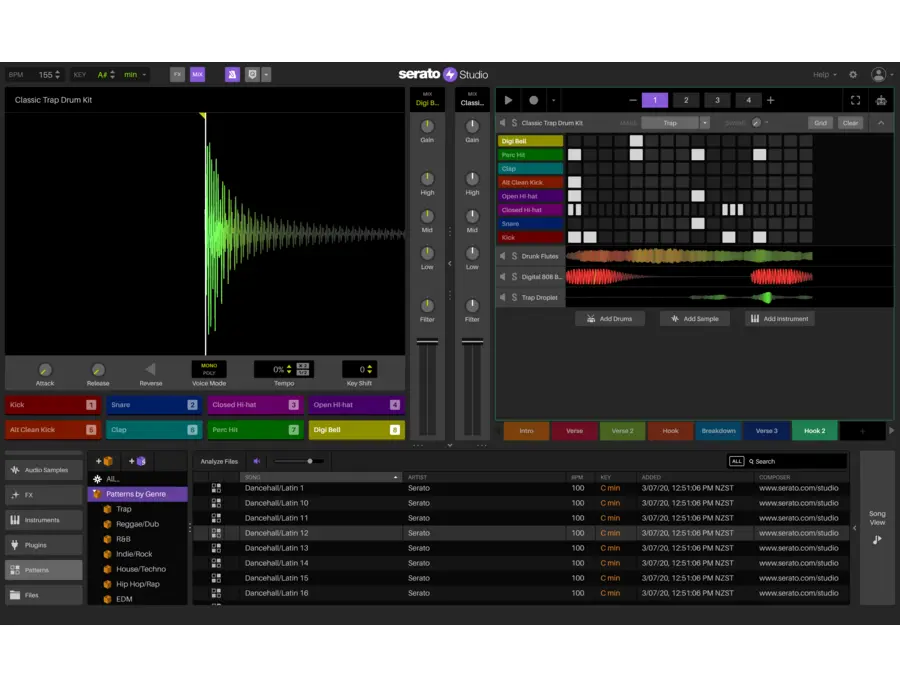The image size is (900, 687).
Task: Select the Hip Hop/Rap genre crate
Action: click(138, 584)
